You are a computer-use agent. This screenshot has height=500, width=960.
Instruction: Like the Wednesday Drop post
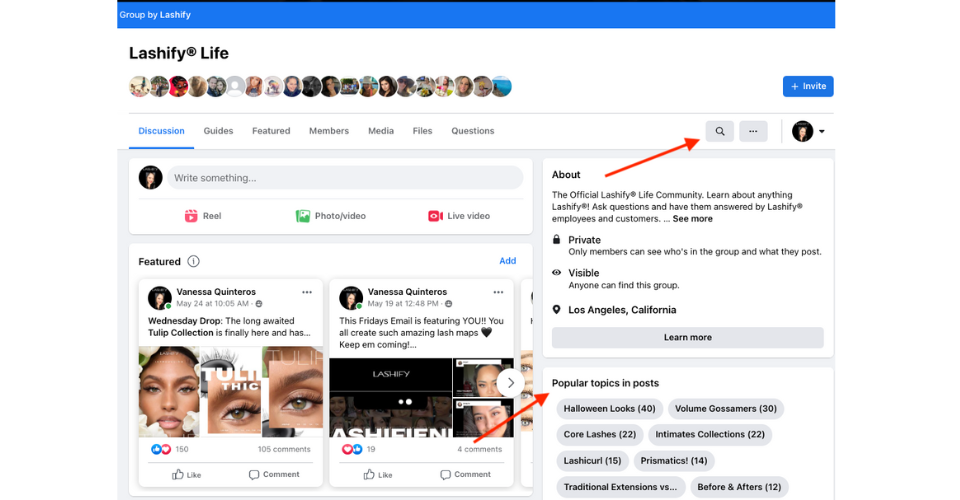point(186,474)
